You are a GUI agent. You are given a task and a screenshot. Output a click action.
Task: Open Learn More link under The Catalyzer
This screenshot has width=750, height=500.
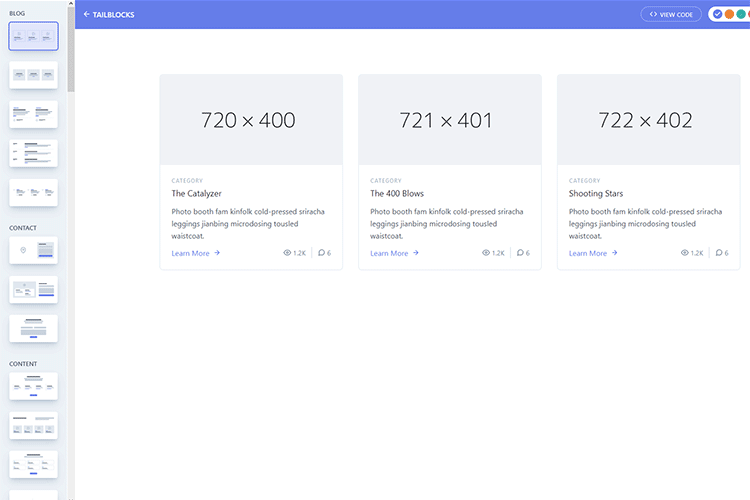click(195, 253)
